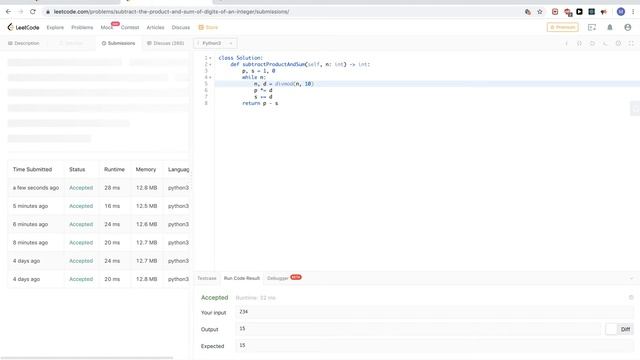This screenshot has width=640, height=360.
Task: Open Accepted submission with 12.8 MB, 4 days ago
Action: (81, 279)
